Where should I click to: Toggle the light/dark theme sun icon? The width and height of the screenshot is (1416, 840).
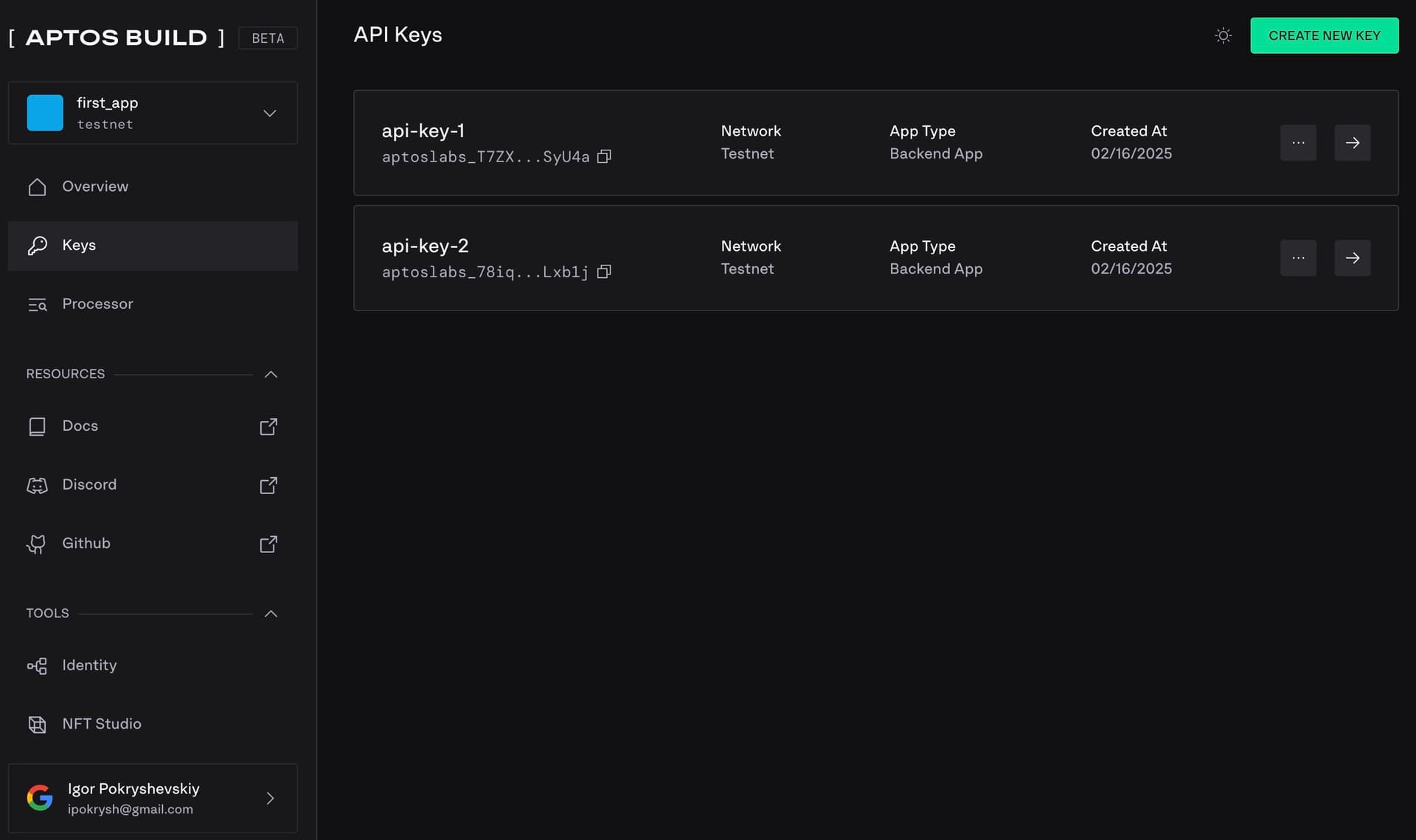coord(1223,35)
